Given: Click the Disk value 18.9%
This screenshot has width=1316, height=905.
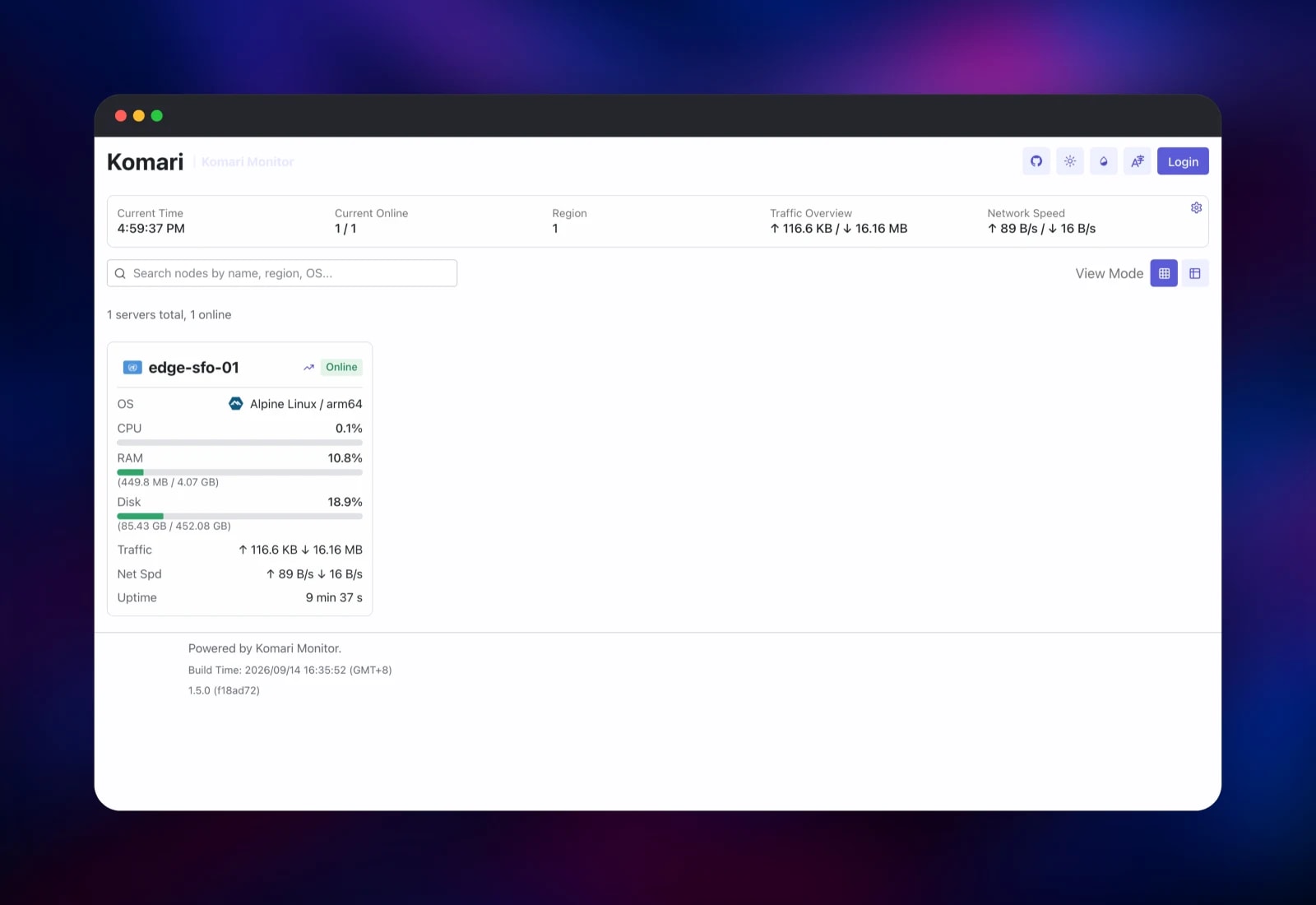Looking at the screenshot, I should [x=345, y=502].
